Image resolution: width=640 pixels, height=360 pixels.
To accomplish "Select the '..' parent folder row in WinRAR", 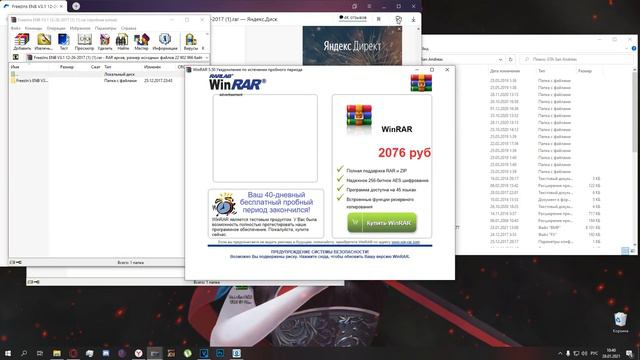I will (96, 74).
